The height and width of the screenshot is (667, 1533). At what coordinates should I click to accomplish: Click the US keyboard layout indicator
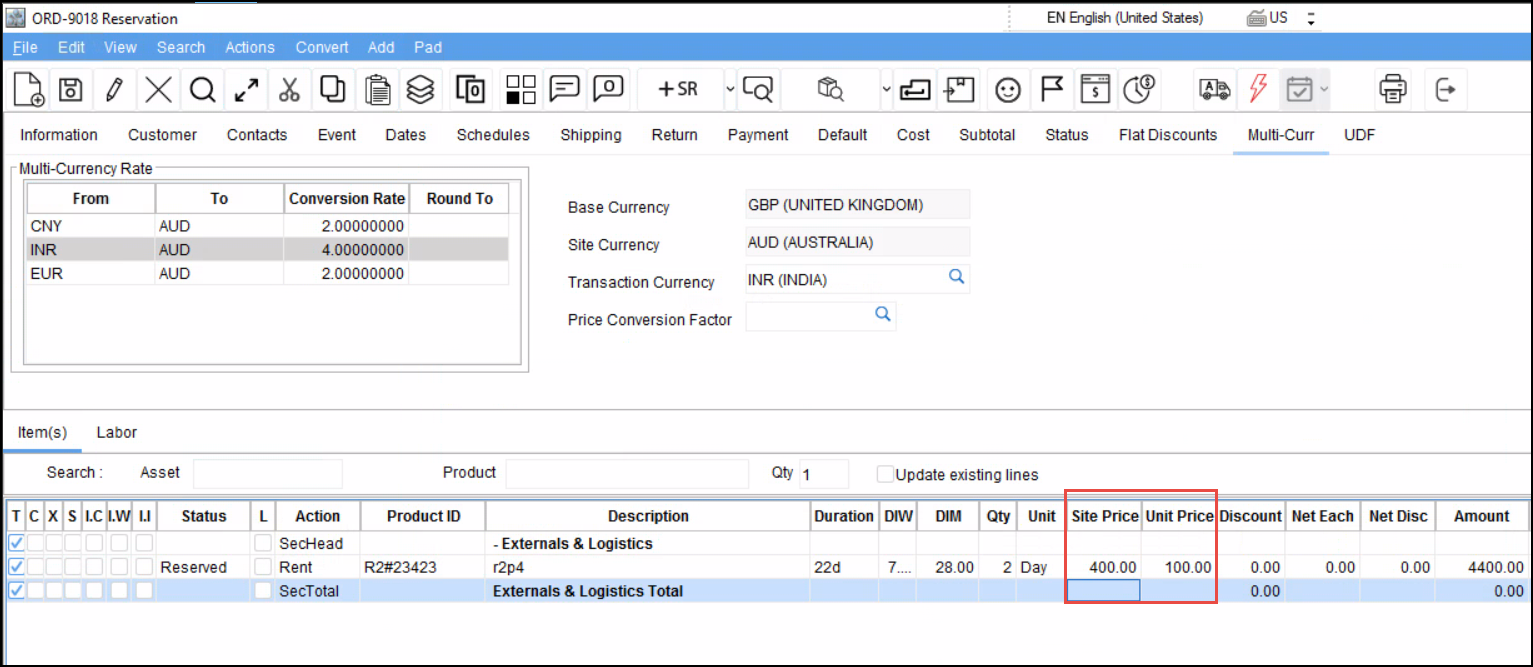coord(1267,18)
